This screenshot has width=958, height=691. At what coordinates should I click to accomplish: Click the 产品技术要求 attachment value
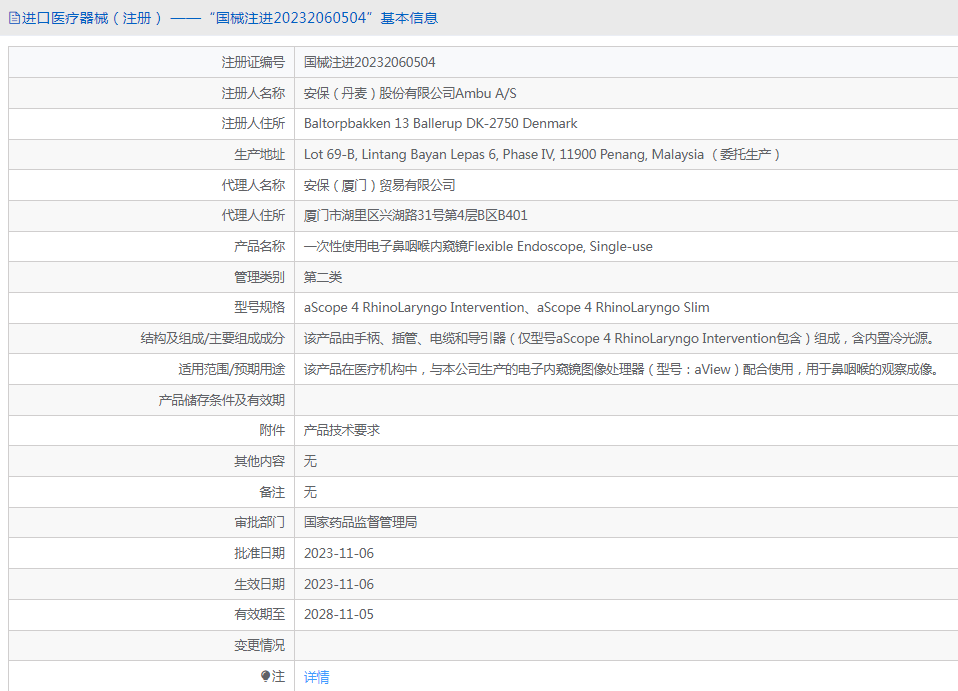(342, 430)
